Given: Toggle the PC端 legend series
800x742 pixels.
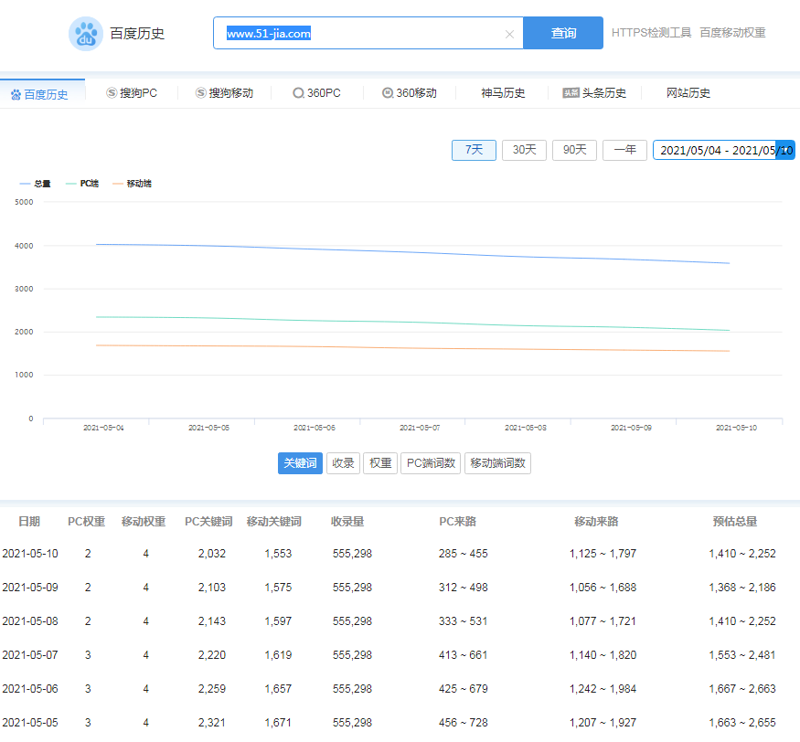Looking at the screenshot, I should click(82, 184).
